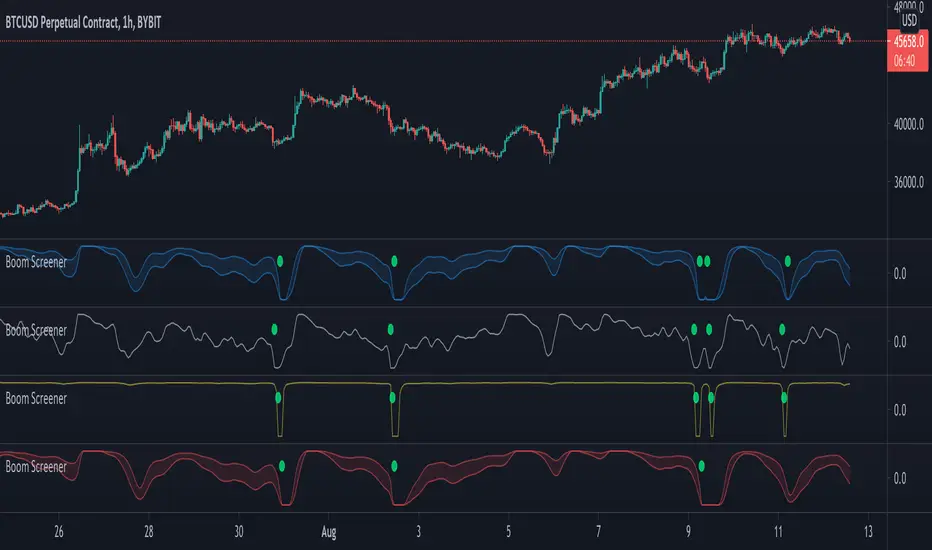The image size is (932, 550).
Task: Select the yellow Boom Screener label
Action: (36, 398)
